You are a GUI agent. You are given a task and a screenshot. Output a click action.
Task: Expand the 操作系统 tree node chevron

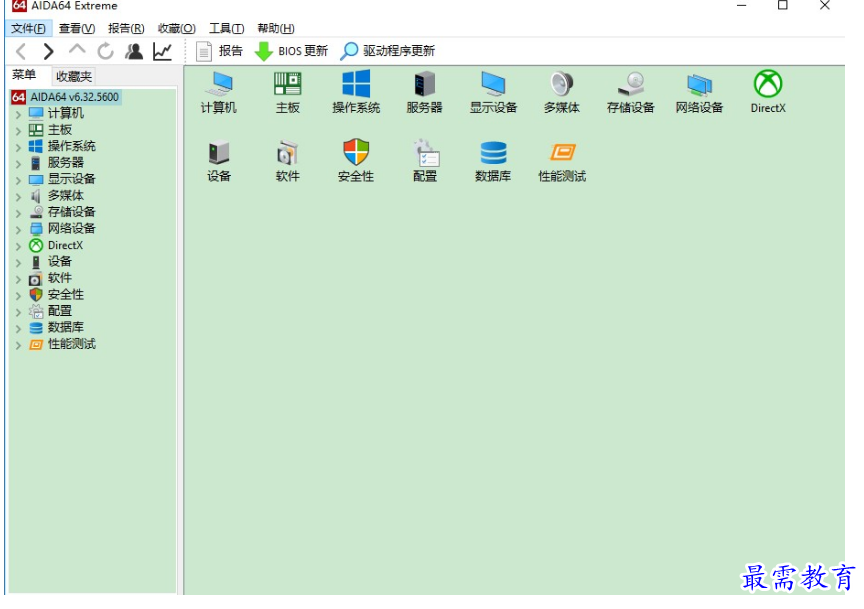[x=18, y=147]
